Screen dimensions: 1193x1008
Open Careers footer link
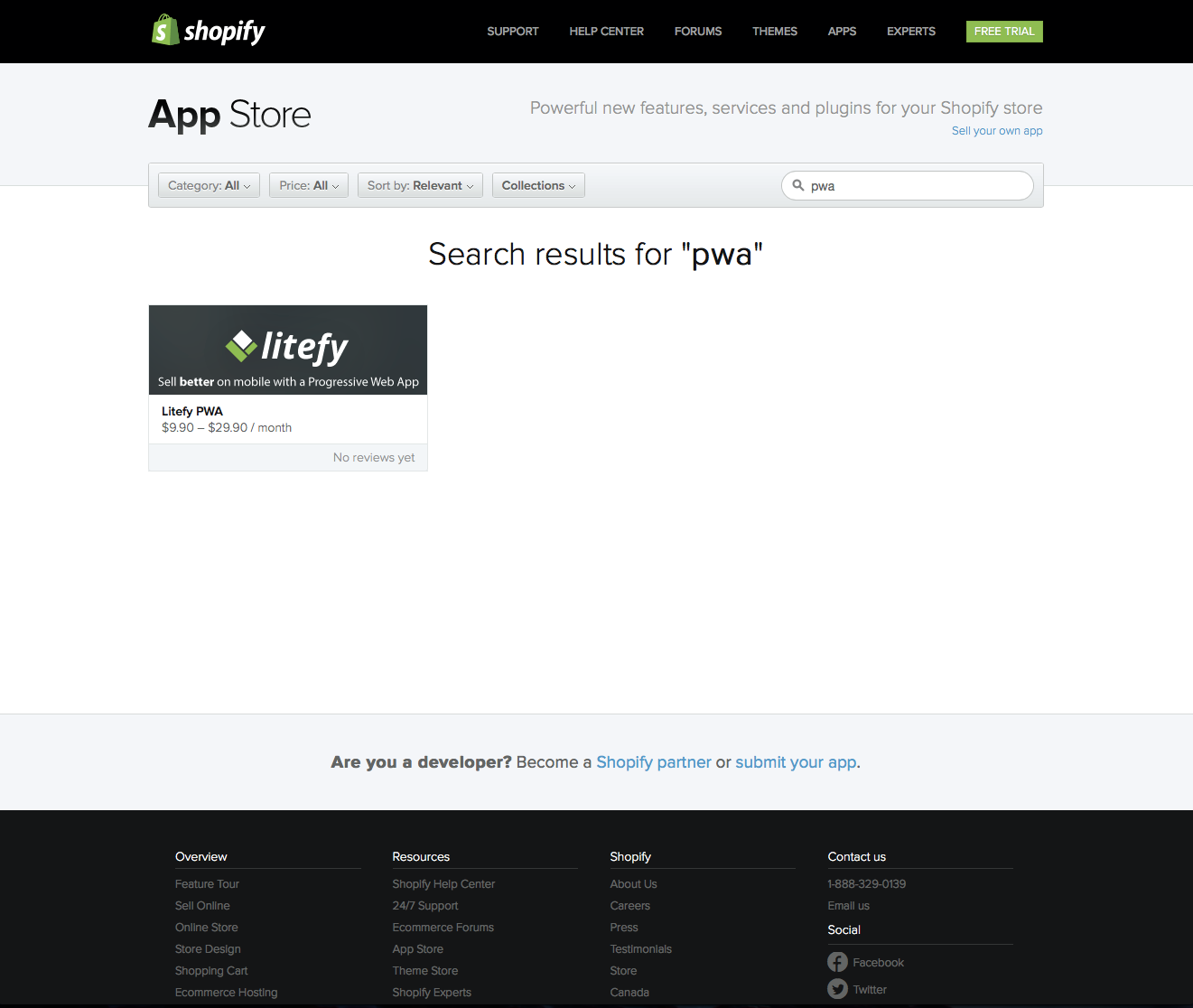point(629,906)
